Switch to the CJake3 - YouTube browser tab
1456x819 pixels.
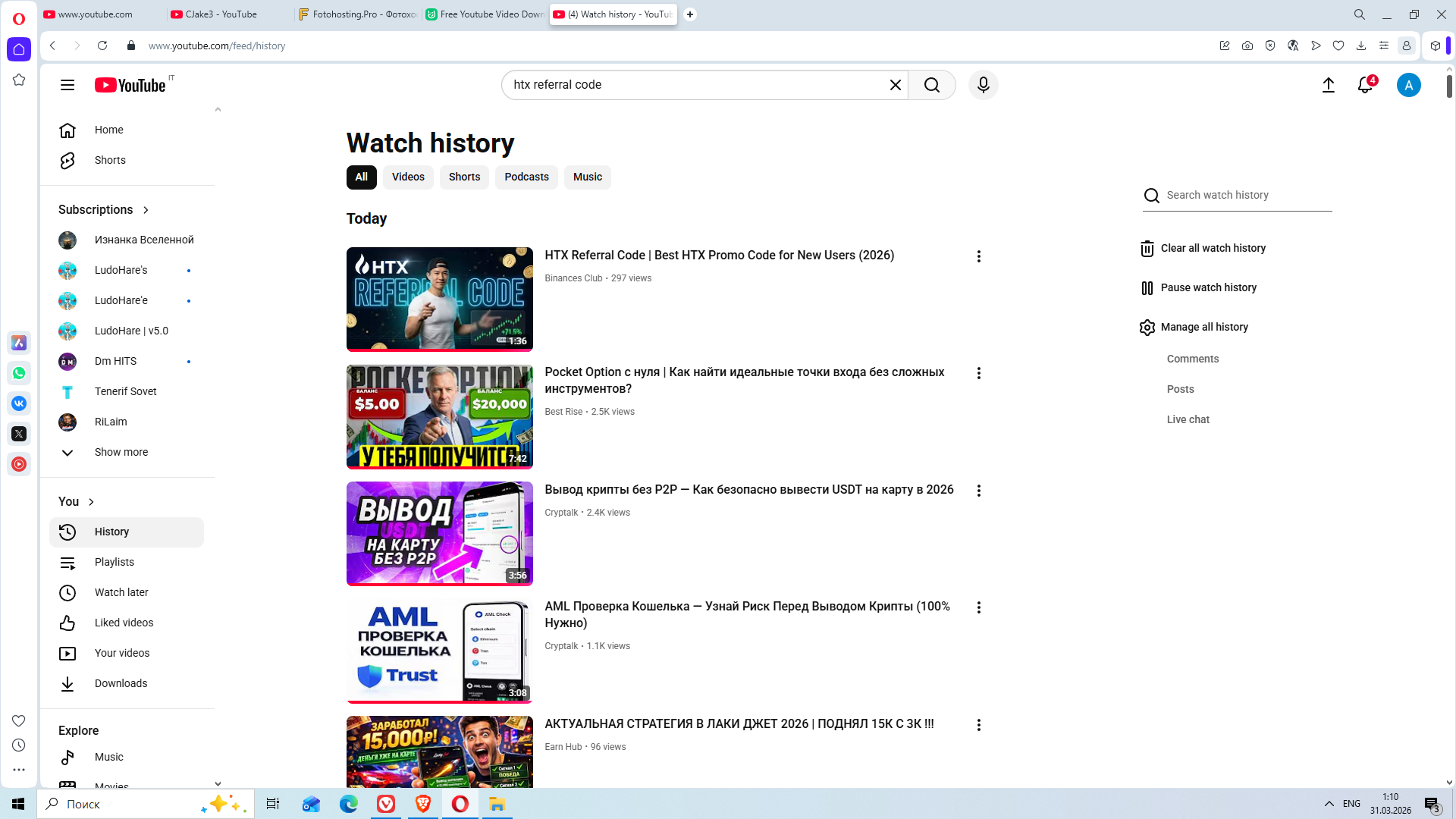(221, 14)
